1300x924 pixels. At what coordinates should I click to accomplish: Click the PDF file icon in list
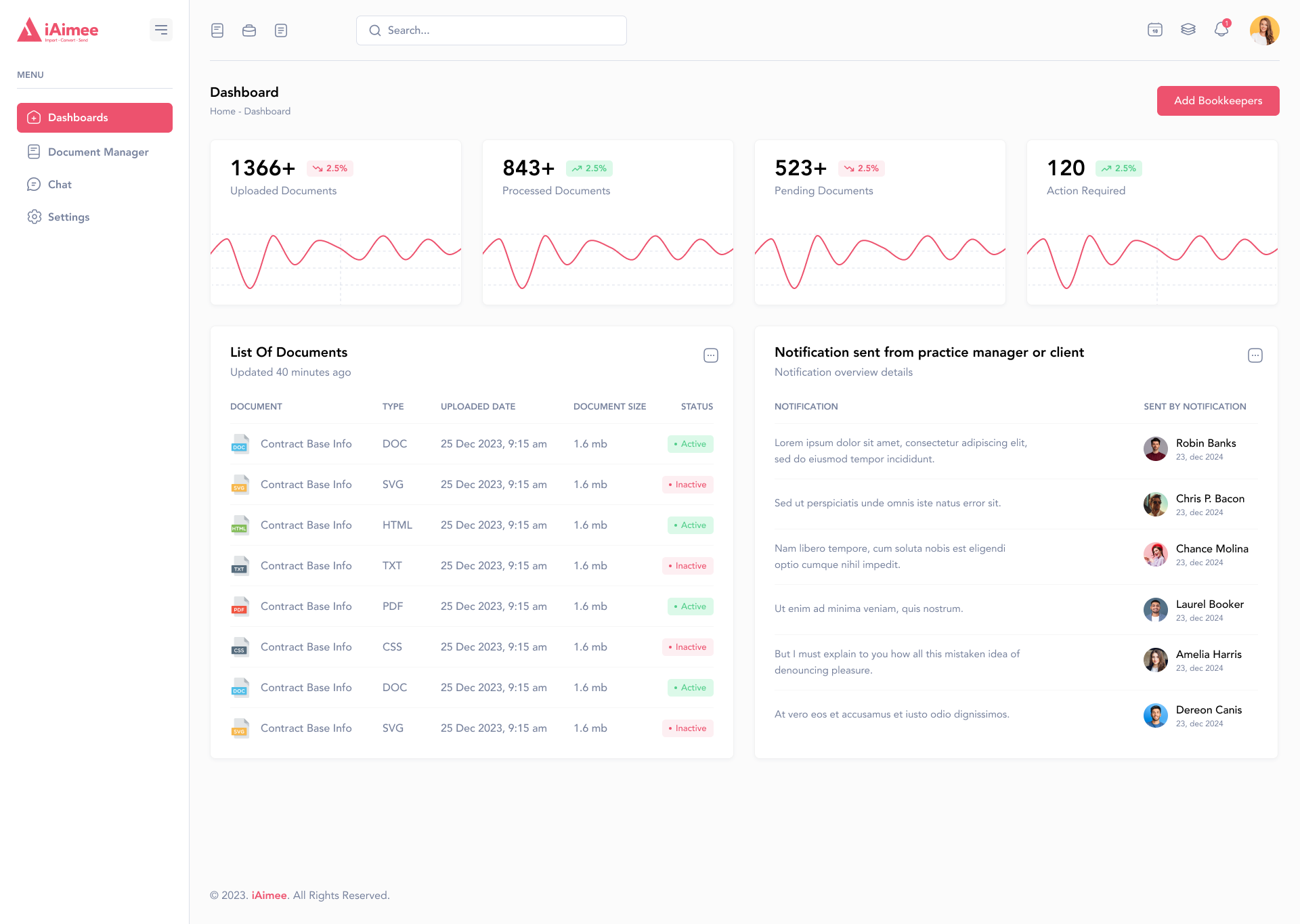[x=240, y=607]
